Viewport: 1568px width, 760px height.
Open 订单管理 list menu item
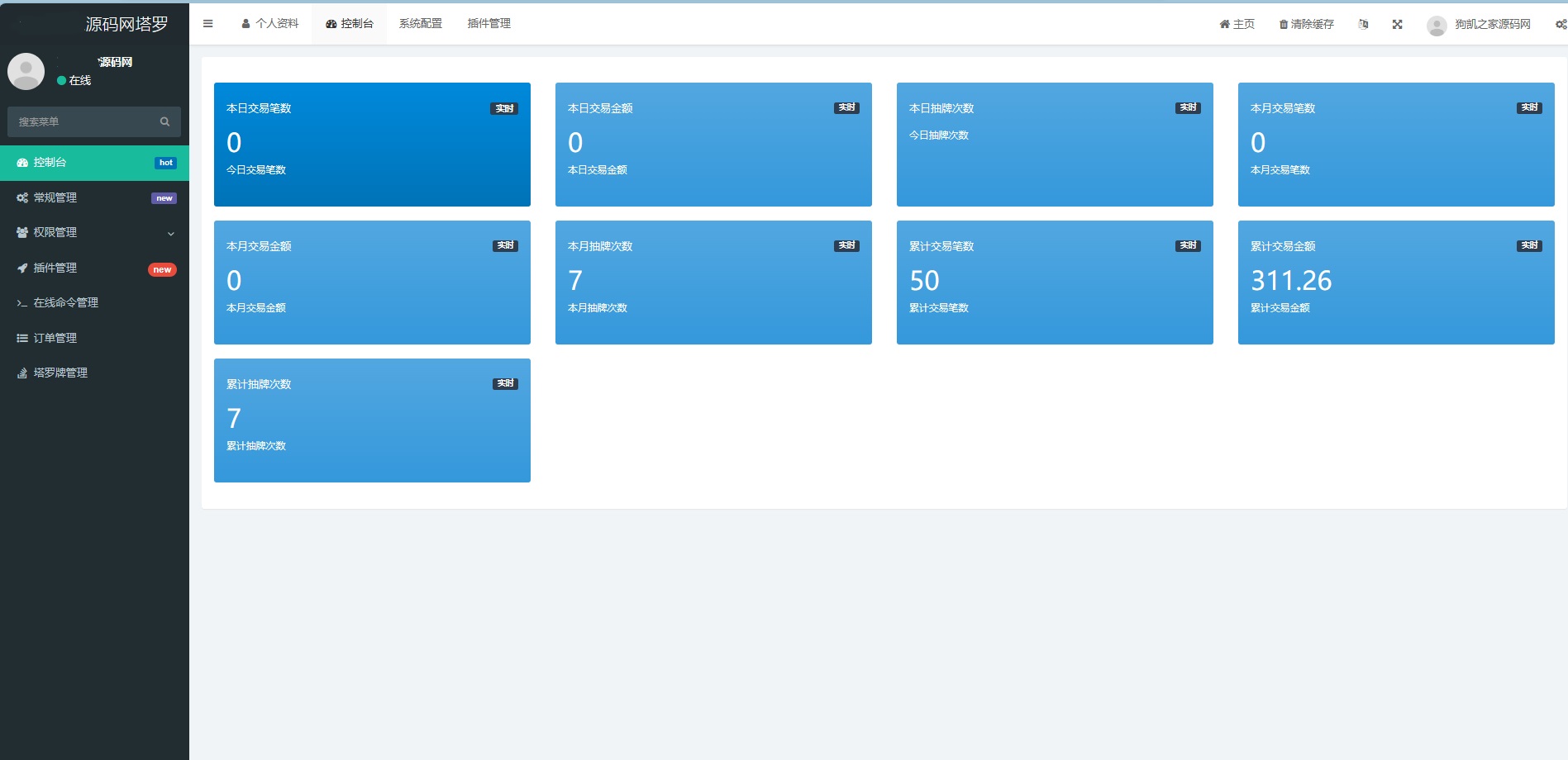[x=94, y=338]
